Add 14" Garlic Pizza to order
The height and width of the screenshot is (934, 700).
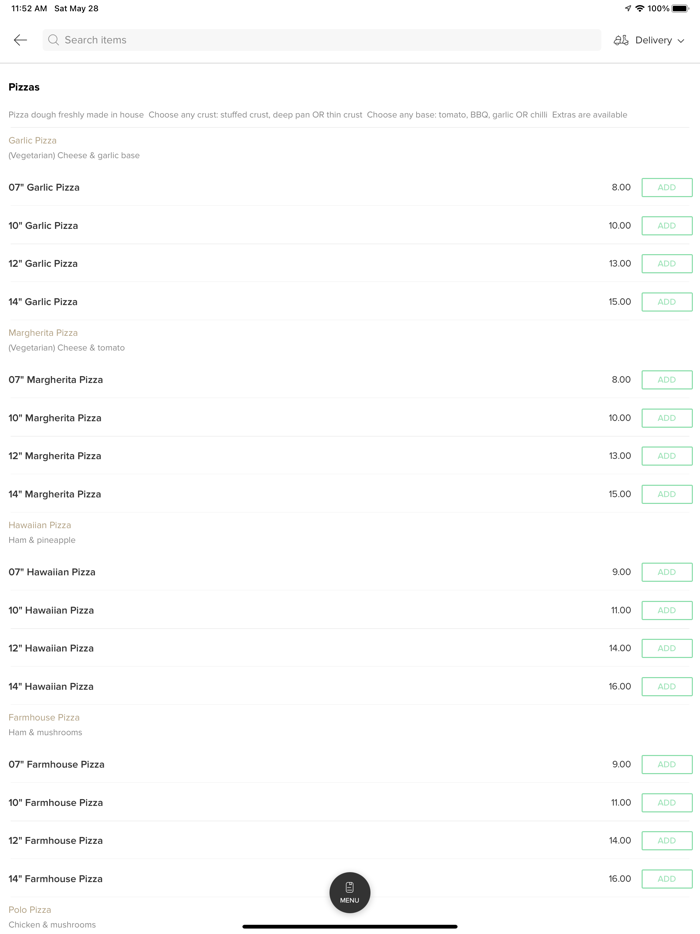point(666,302)
